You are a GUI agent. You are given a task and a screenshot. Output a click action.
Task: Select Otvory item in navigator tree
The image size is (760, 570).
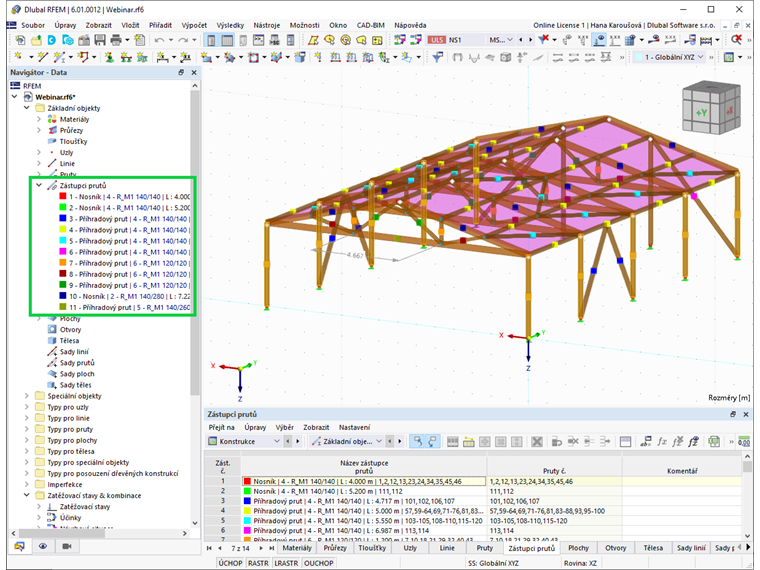click(70, 329)
